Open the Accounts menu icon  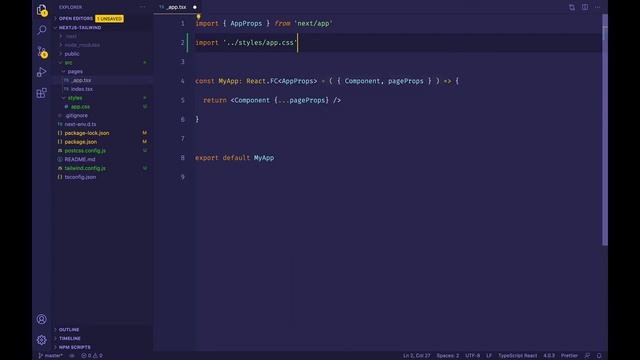(x=42, y=319)
